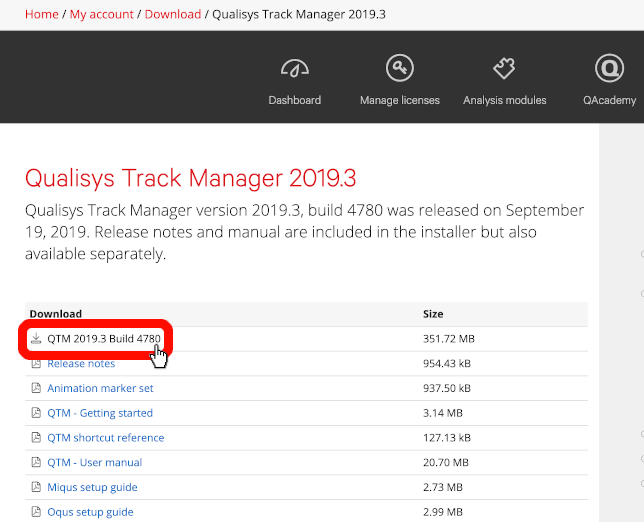Click PDF icon beside Oqus setup guide
The height and width of the screenshot is (522, 644).
36,512
